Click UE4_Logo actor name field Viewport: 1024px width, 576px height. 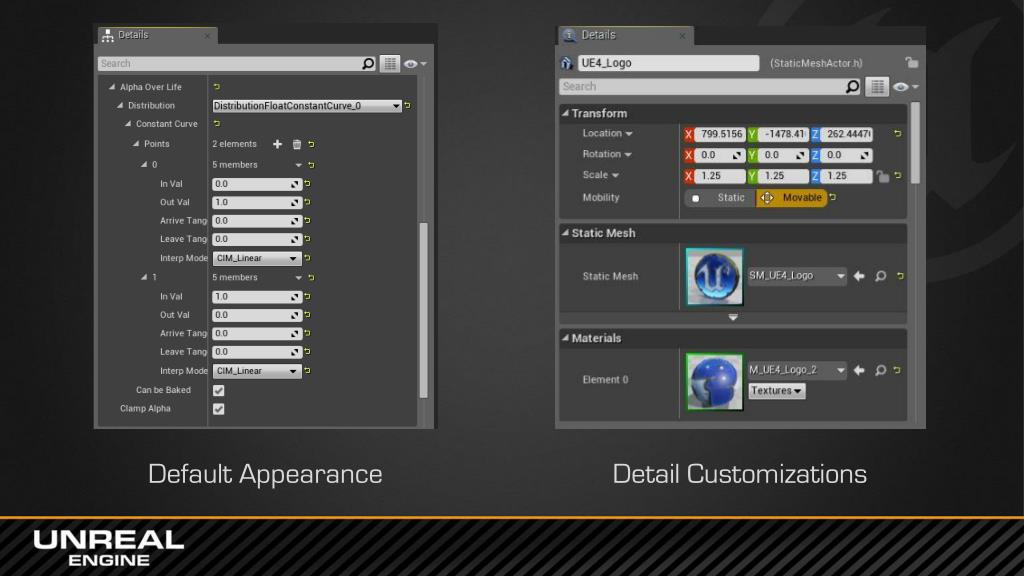(668, 63)
